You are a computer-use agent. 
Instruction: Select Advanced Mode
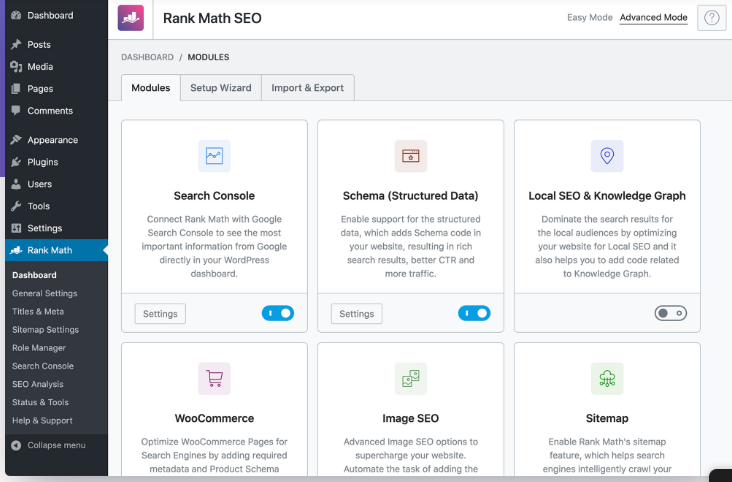pos(653,17)
